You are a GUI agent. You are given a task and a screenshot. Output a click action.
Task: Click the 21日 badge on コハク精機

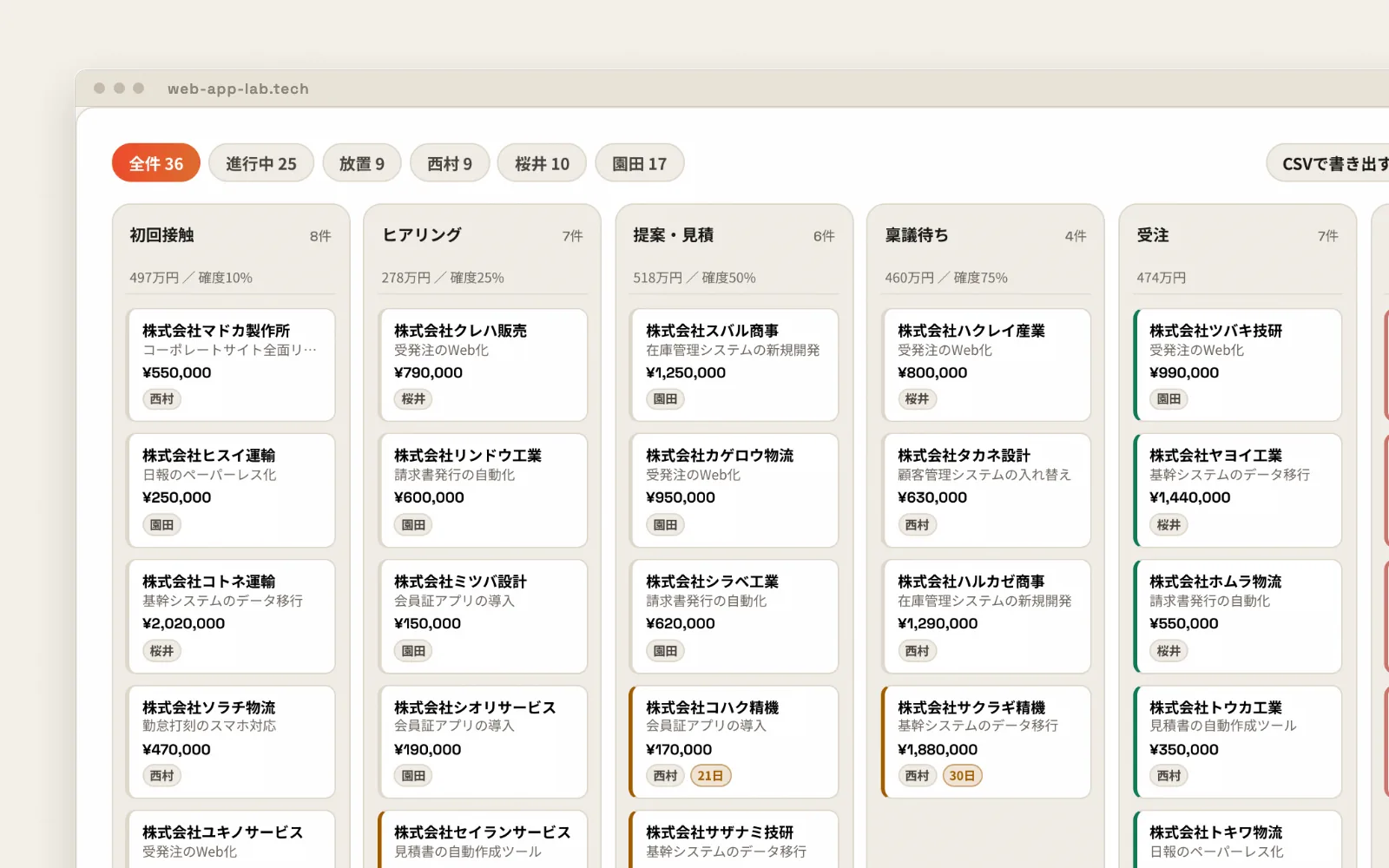tap(710, 776)
